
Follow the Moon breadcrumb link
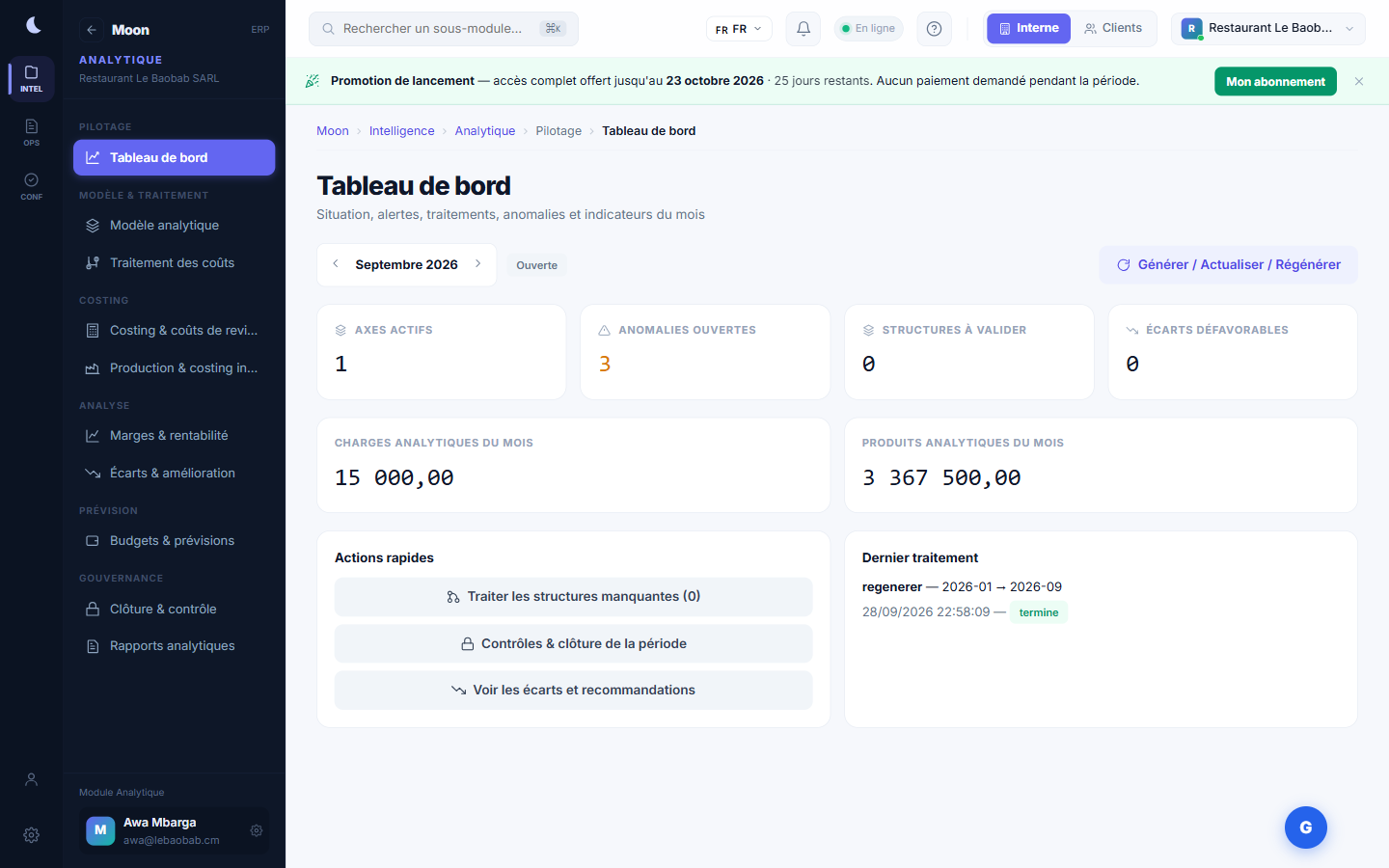tap(333, 131)
